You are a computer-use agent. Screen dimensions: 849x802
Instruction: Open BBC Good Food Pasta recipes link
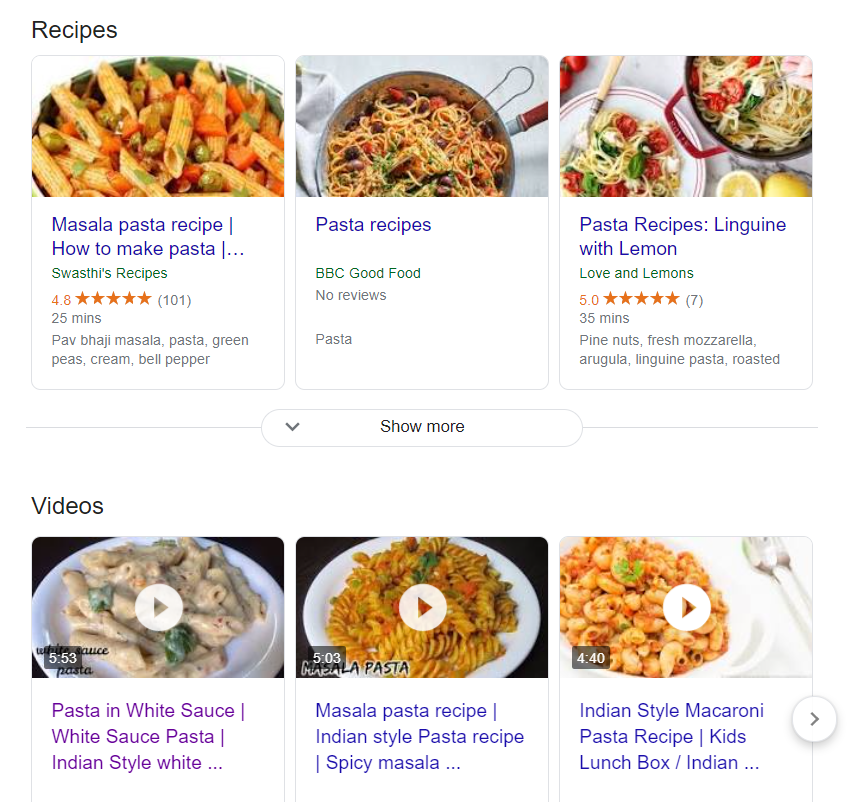(x=373, y=225)
